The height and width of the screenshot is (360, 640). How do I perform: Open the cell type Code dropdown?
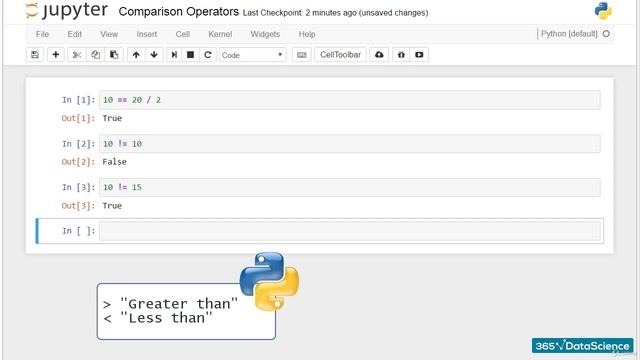(x=253, y=55)
